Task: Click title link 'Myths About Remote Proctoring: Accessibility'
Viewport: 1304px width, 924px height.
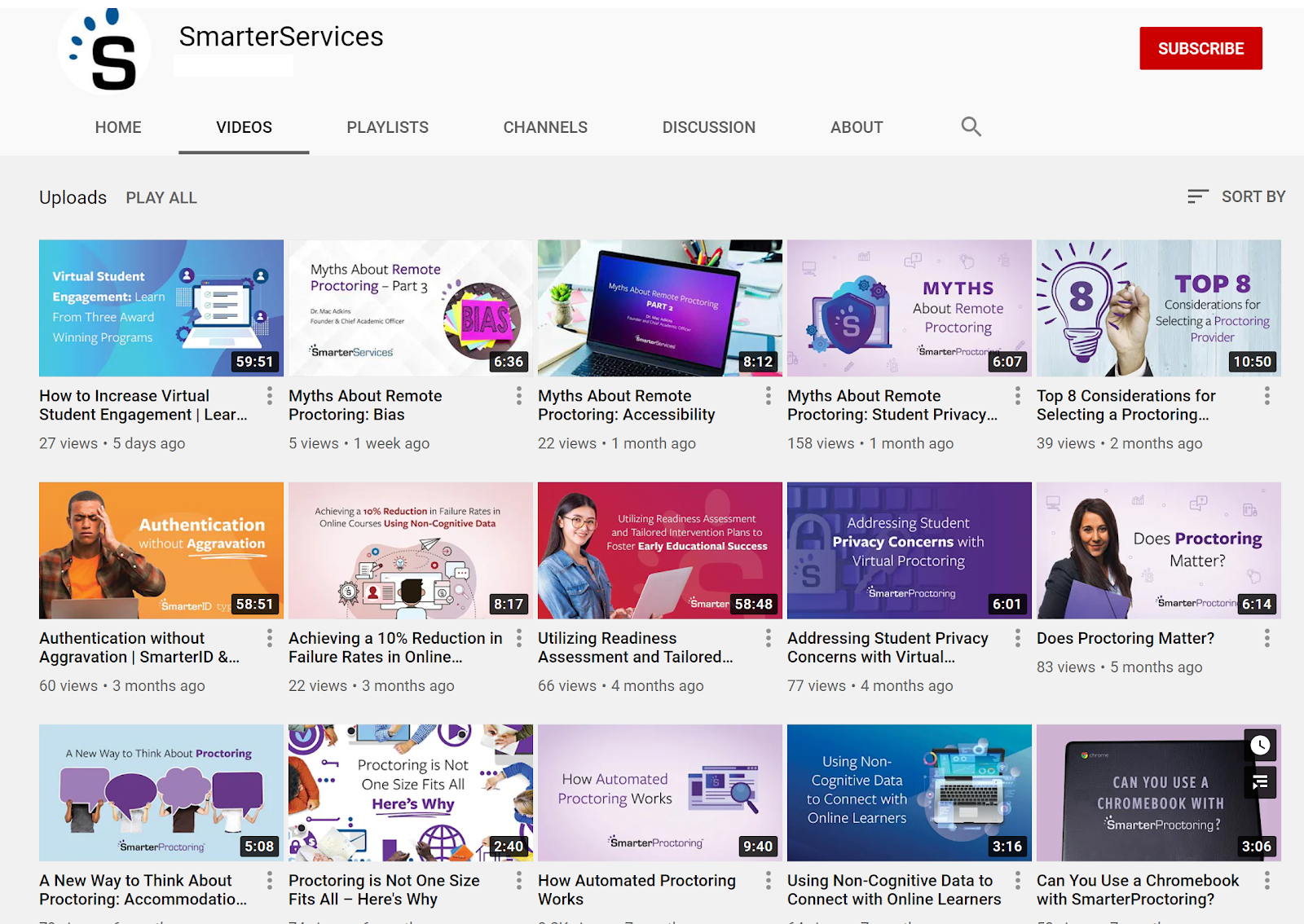Action: click(626, 405)
